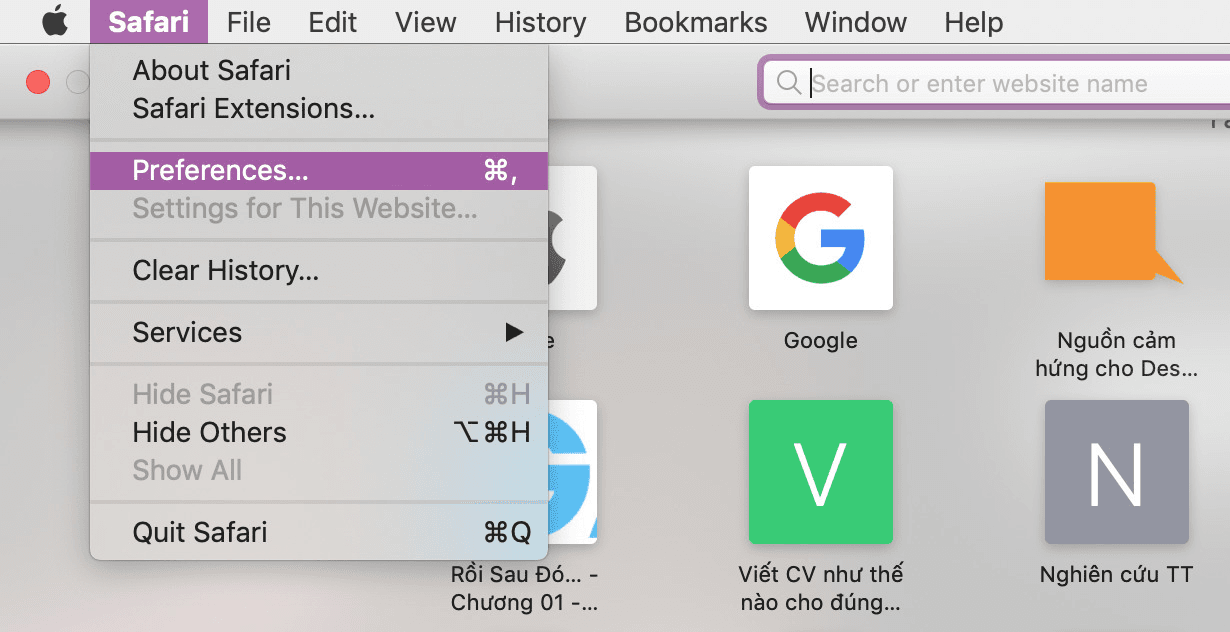Click the 'Nghiên cứu TT' label
The image size is (1230, 632).
tap(1117, 575)
